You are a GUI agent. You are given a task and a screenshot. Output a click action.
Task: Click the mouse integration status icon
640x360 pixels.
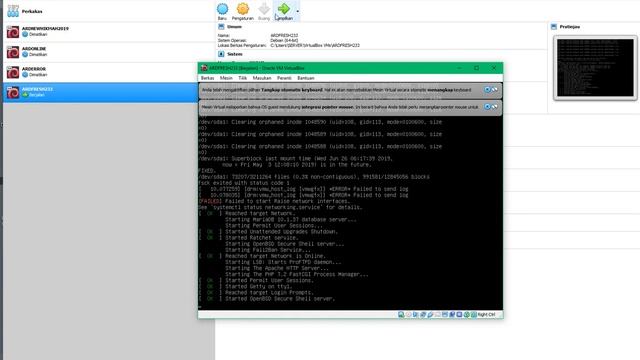[467, 315]
